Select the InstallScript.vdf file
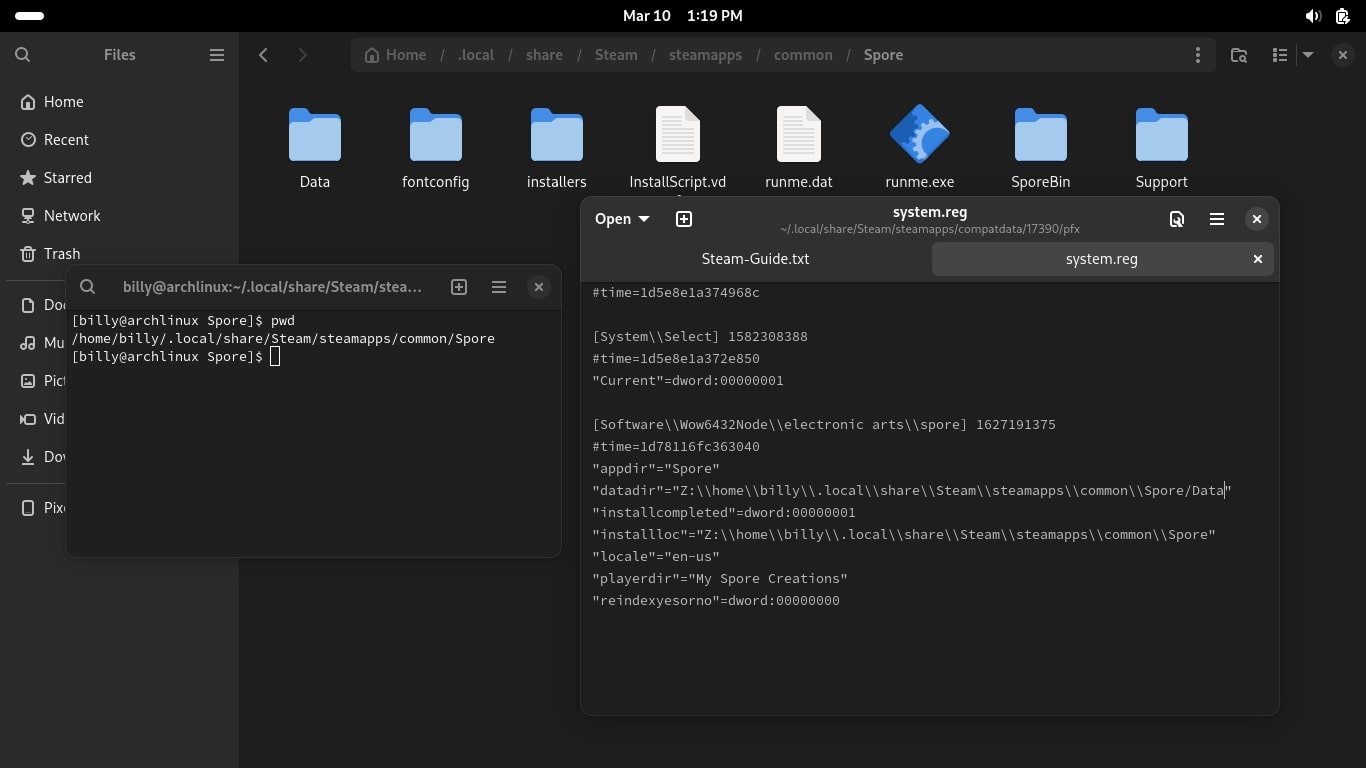Viewport: 1366px width, 768px height. pyautogui.click(x=678, y=148)
